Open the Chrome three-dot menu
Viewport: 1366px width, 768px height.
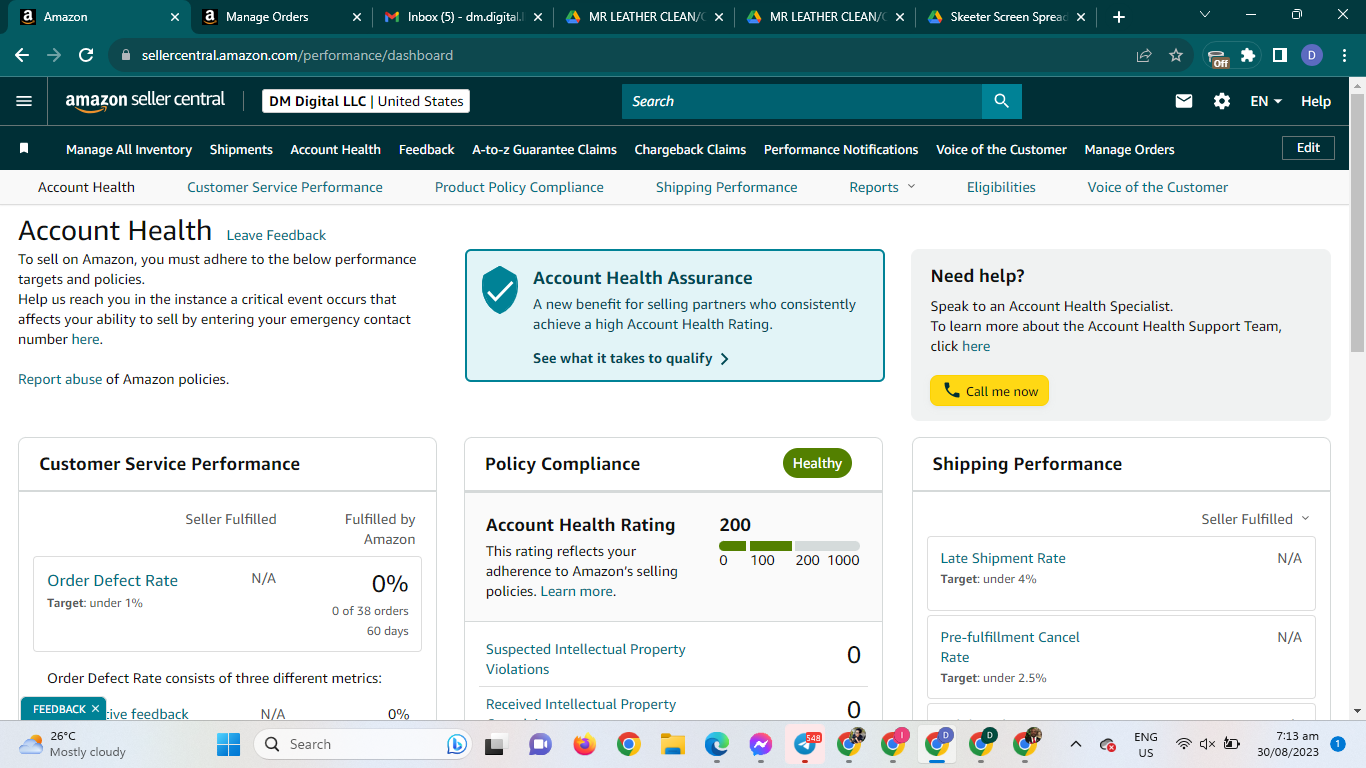coord(1343,55)
